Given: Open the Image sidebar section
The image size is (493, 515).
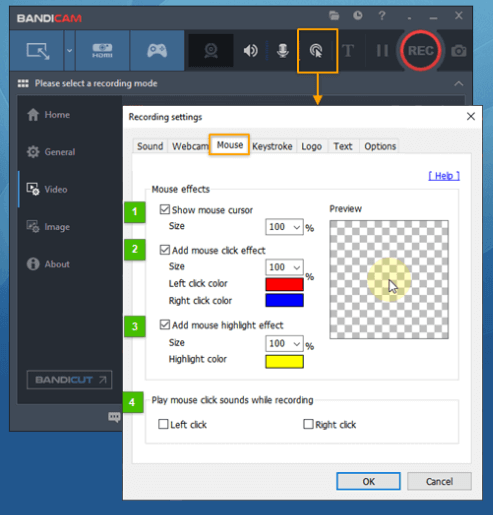Looking at the screenshot, I should click(48, 227).
